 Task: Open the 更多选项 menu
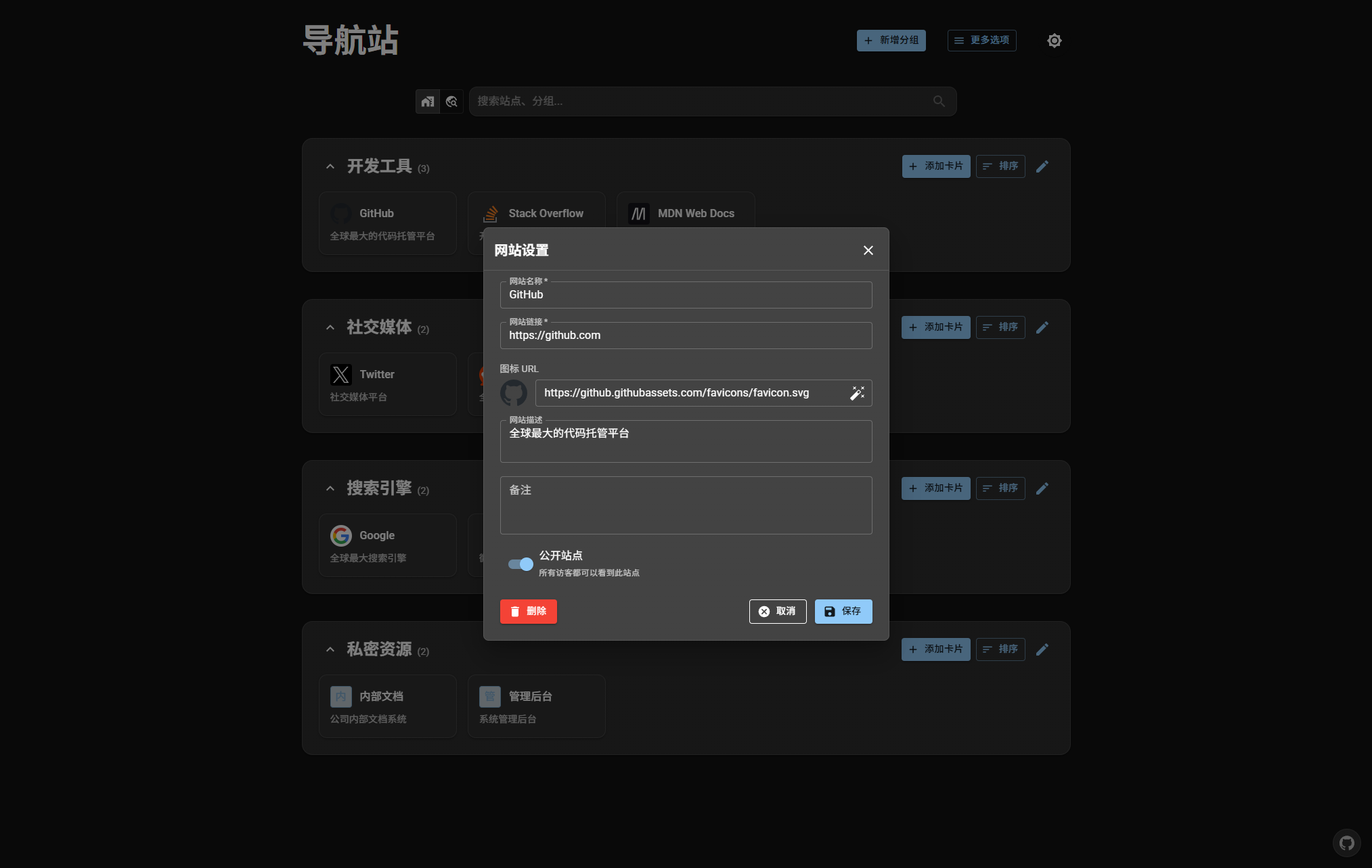point(981,41)
